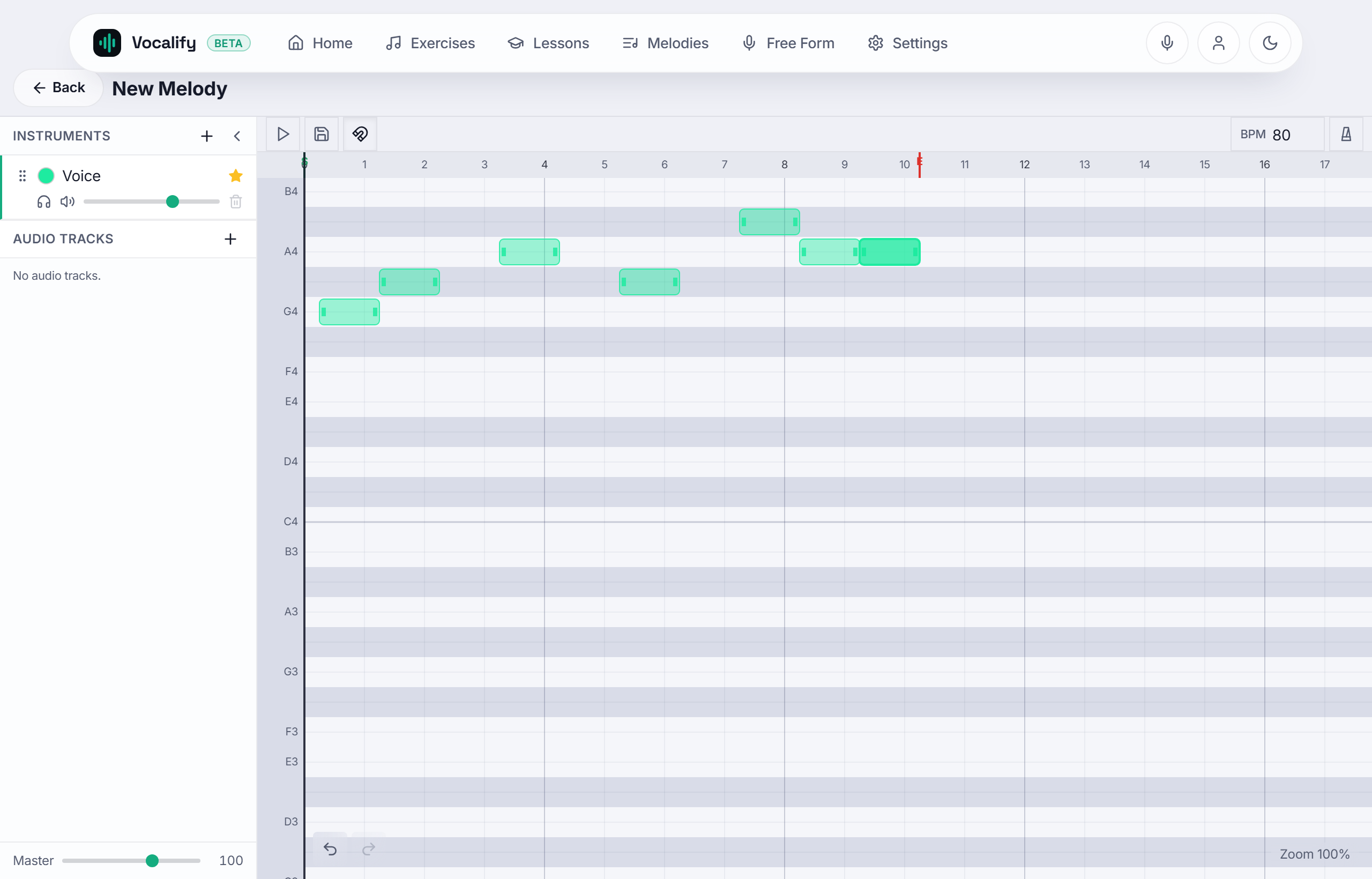The image size is (1372, 879).
Task: Click the G3 pitch label
Action: point(290,672)
